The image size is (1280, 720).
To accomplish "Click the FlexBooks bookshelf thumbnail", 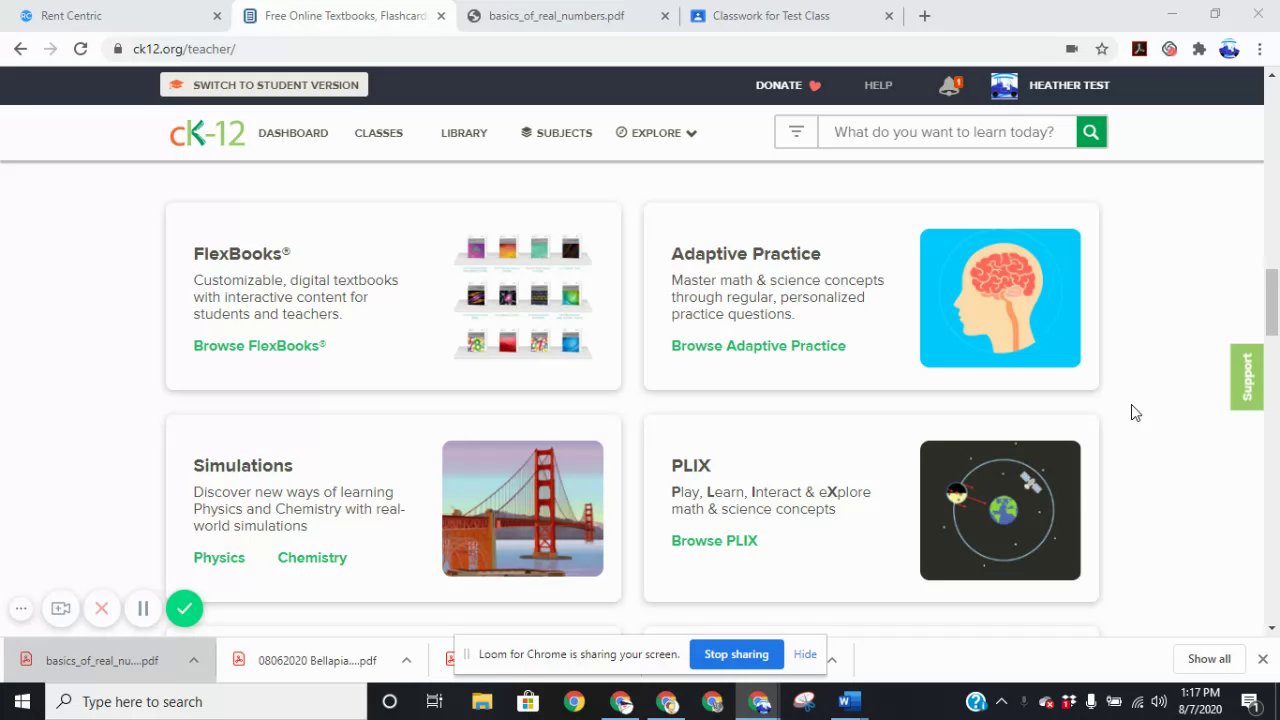I will [523, 298].
